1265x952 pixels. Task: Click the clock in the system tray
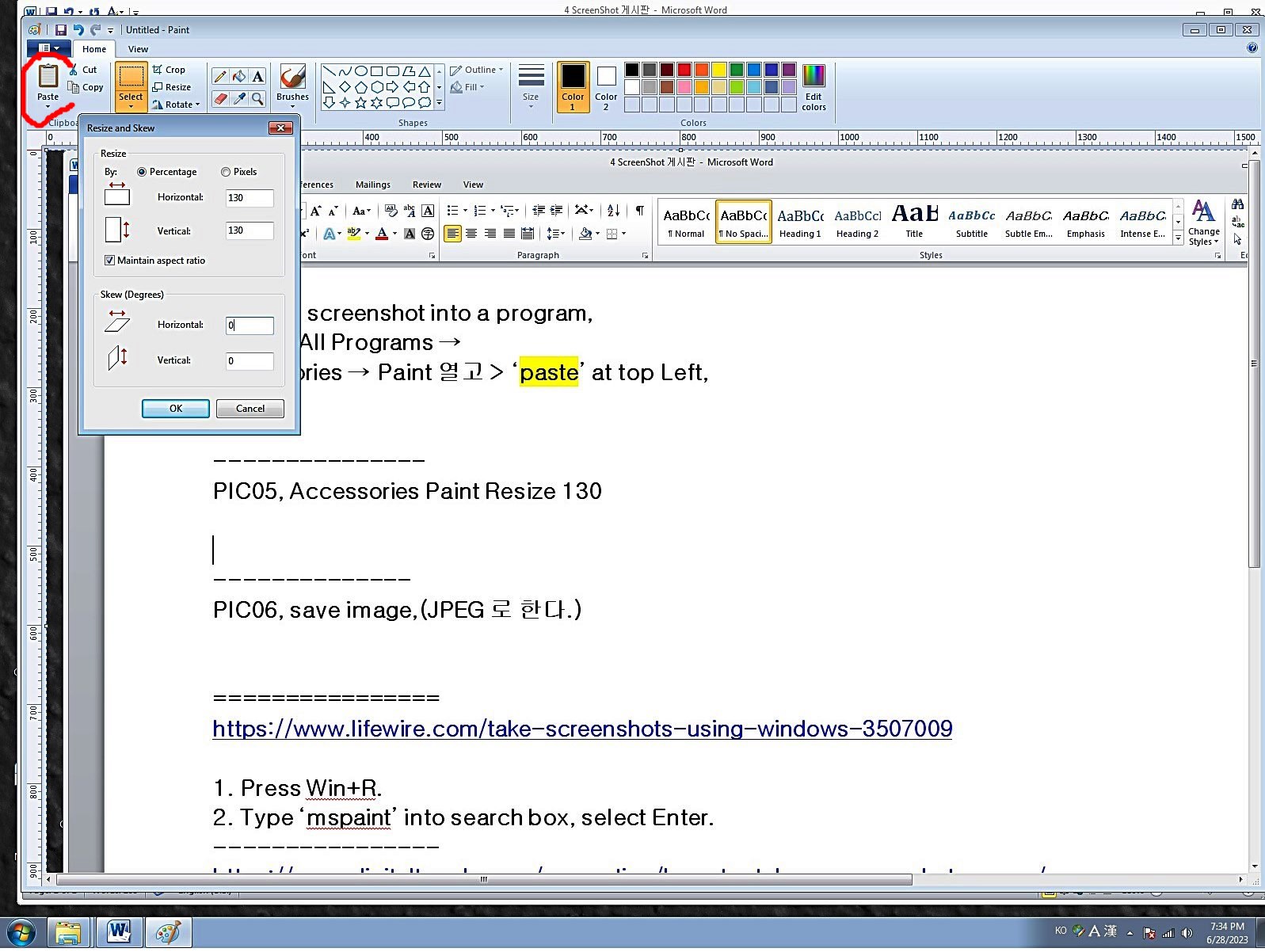tap(1227, 933)
